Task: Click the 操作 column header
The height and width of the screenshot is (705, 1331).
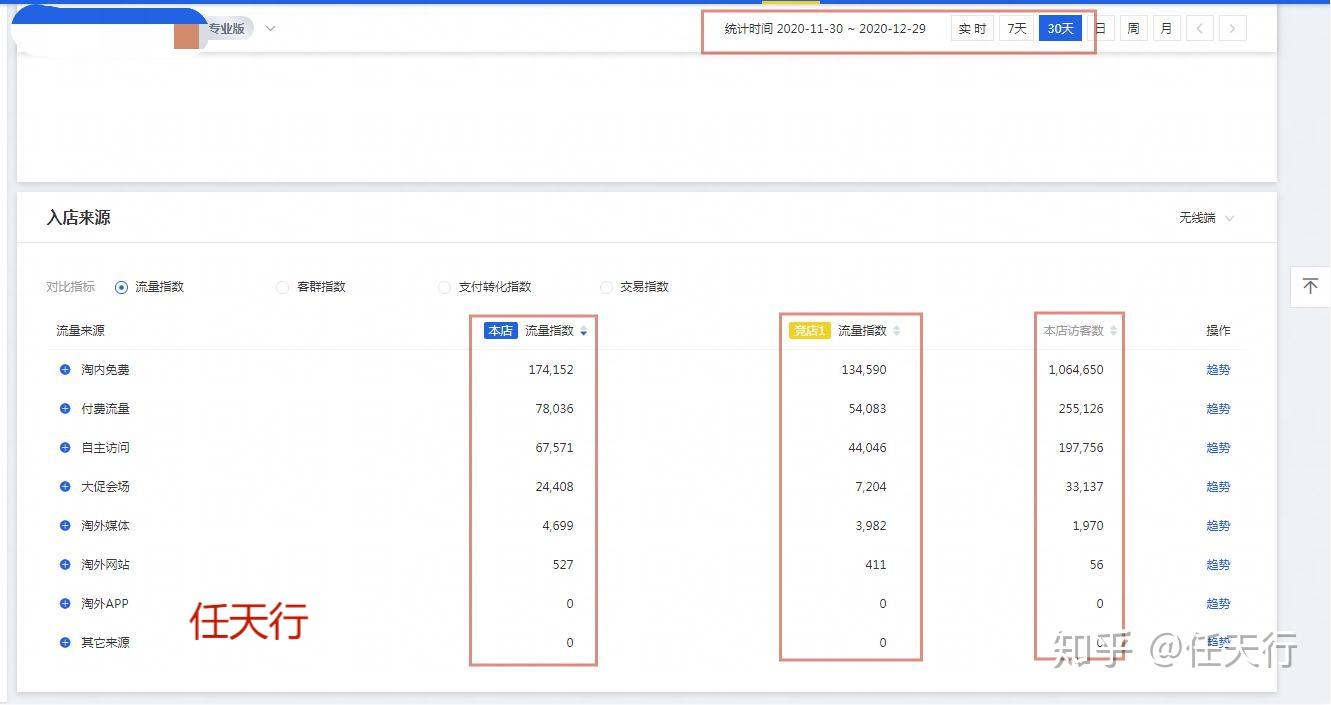Action: click(1218, 331)
